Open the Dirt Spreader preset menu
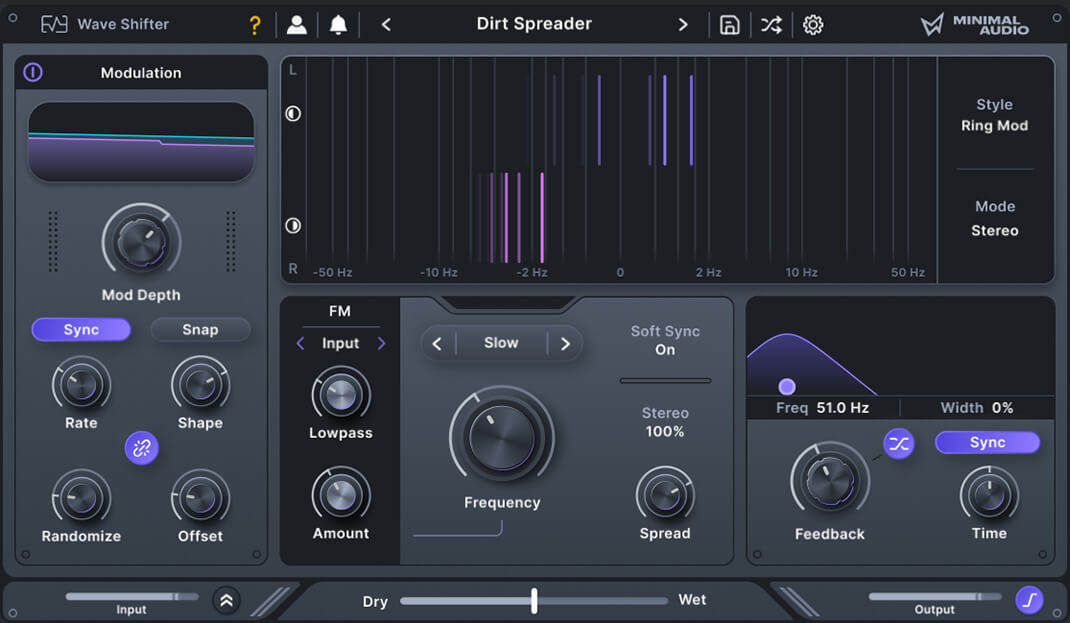The image size is (1070, 623). tap(534, 24)
